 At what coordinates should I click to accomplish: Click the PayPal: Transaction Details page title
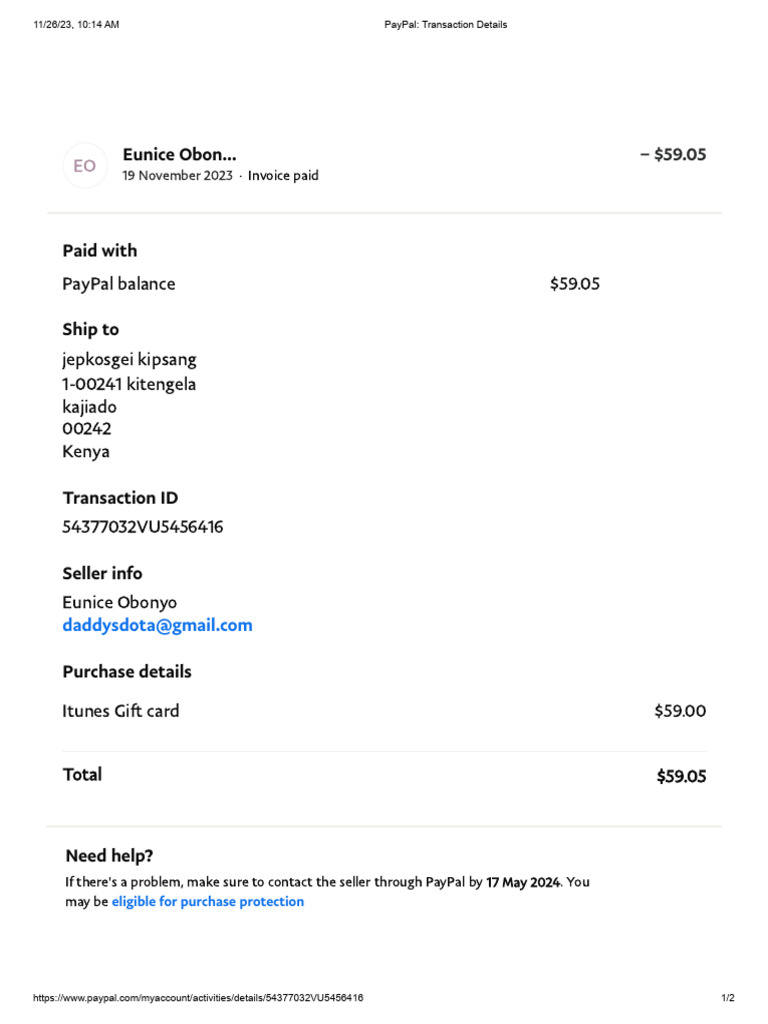pyautogui.click(x=446, y=25)
